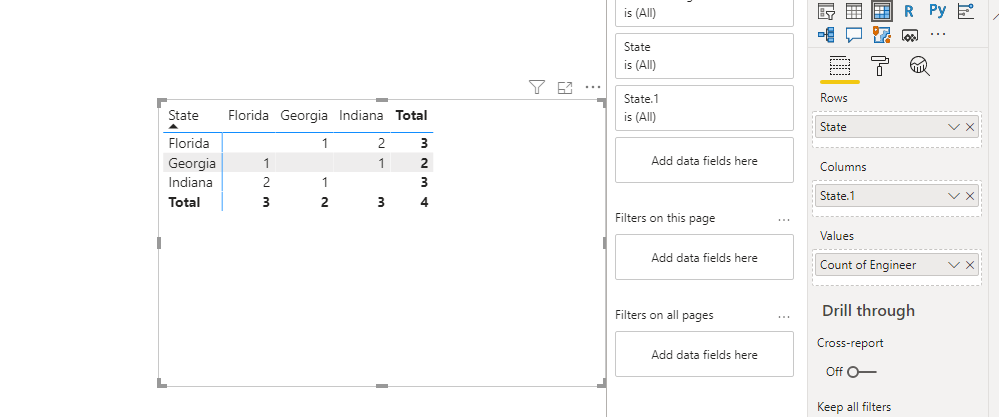Open more options ellipsis above matrix
999x417 pixels.
[x=593, y=87]
